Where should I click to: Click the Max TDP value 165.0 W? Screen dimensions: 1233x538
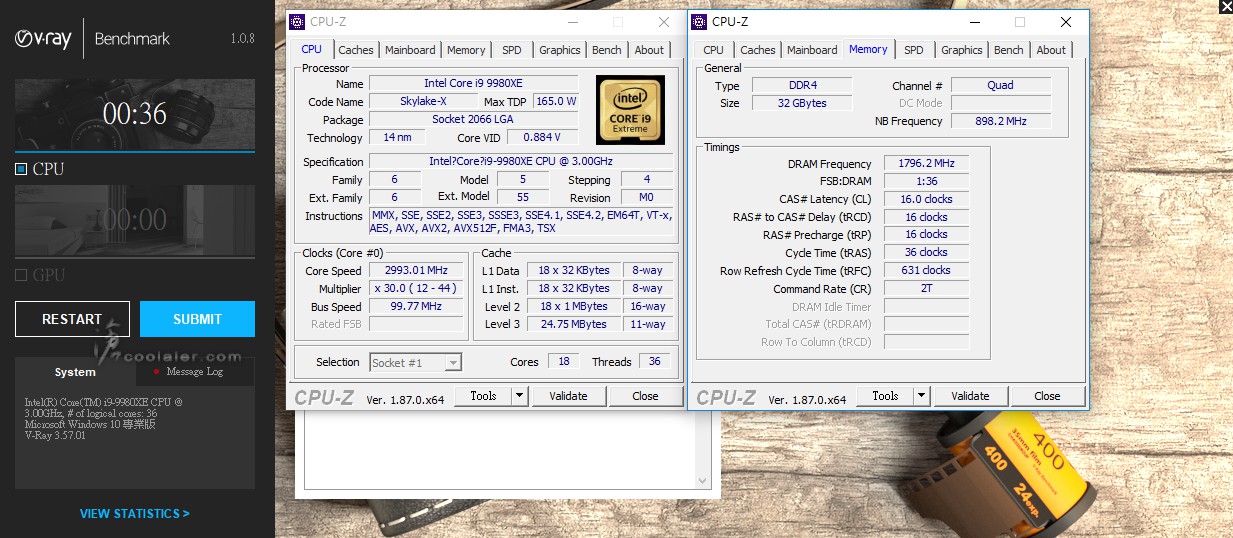557,101
